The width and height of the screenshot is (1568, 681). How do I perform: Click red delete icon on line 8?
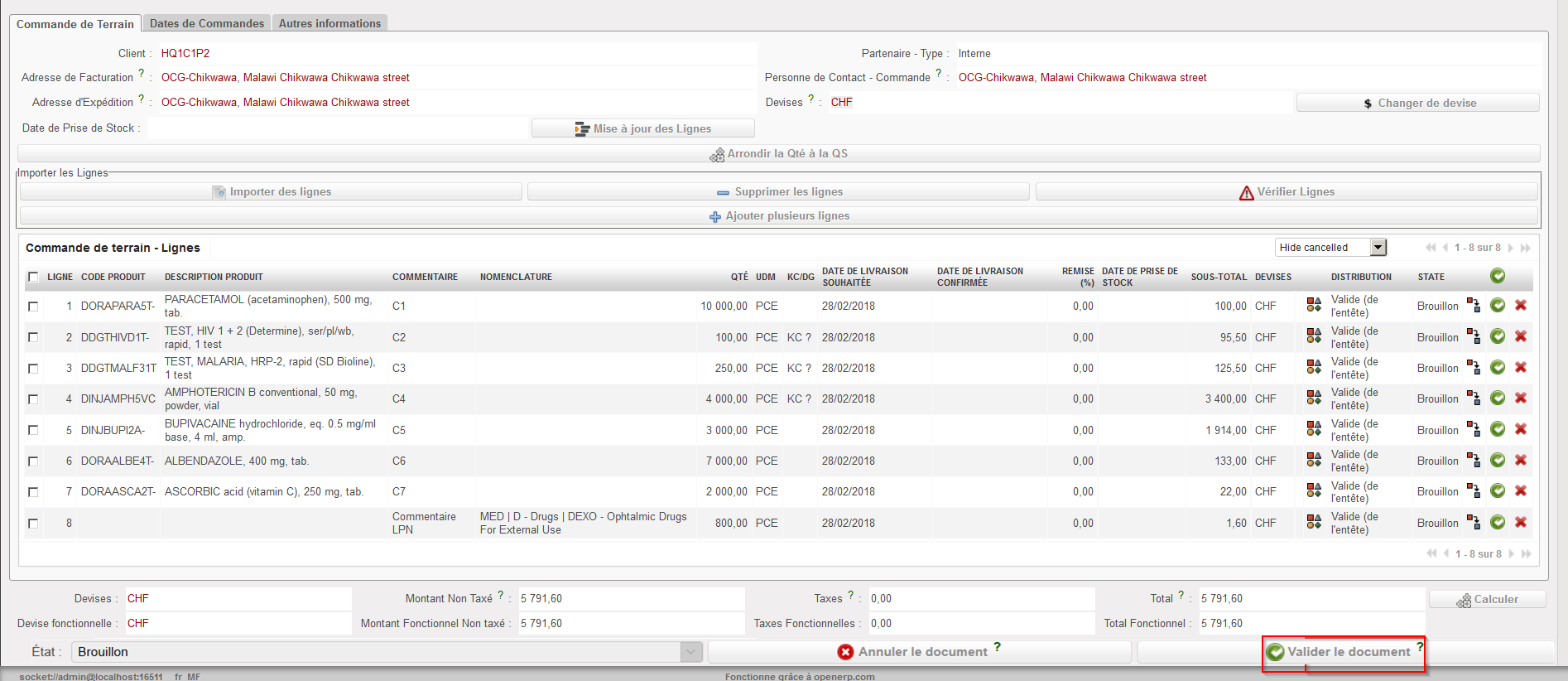[1521, 523]
